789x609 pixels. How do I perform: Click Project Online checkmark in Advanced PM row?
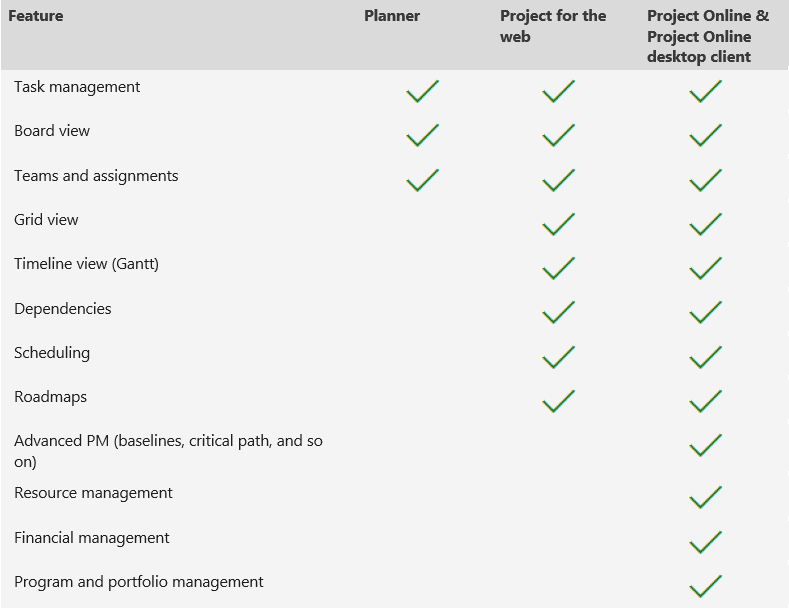(705, 445)
